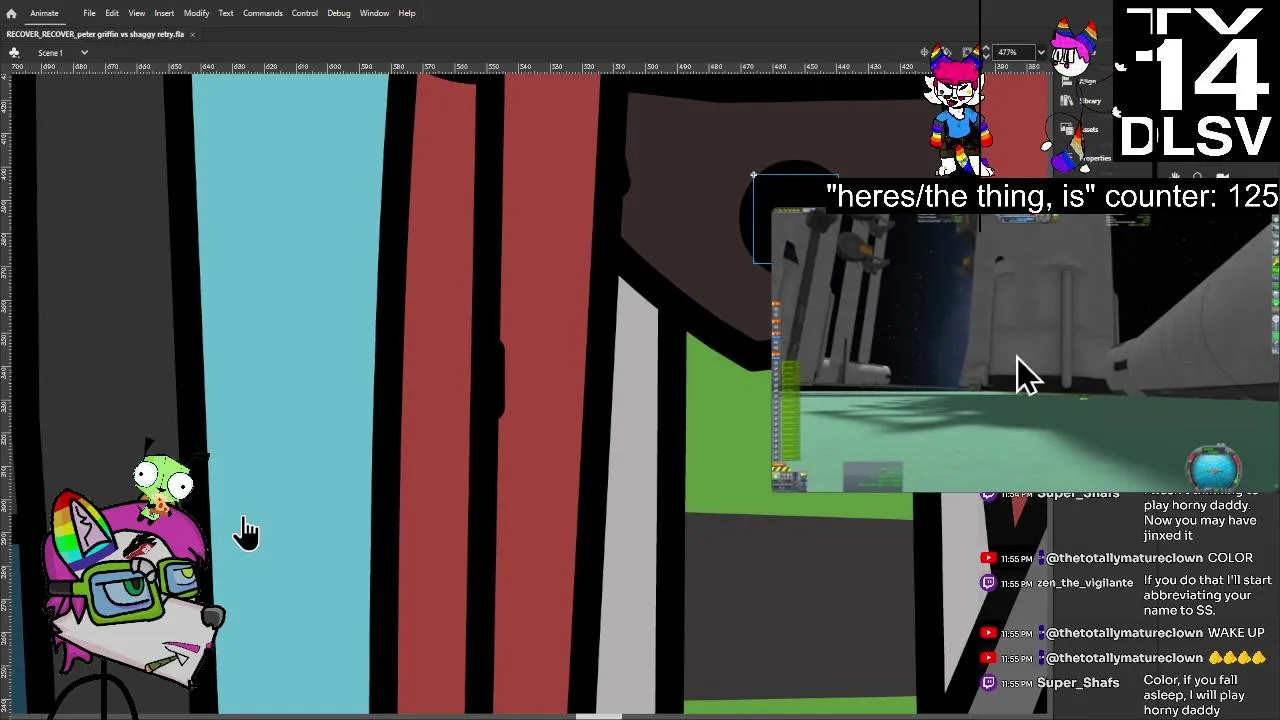1280x720 pixels.
Task: Select the Animate workspace tab
Action: 44,13
